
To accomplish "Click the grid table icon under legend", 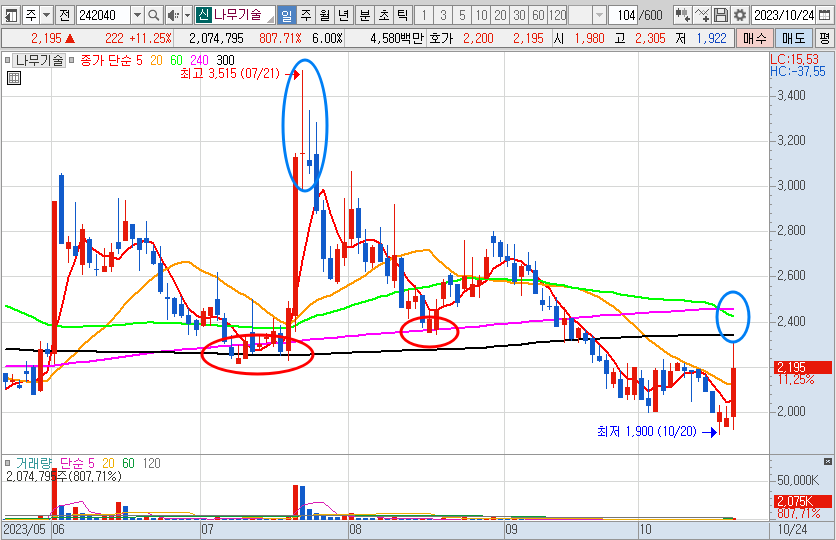I will (x=14, y=79).
